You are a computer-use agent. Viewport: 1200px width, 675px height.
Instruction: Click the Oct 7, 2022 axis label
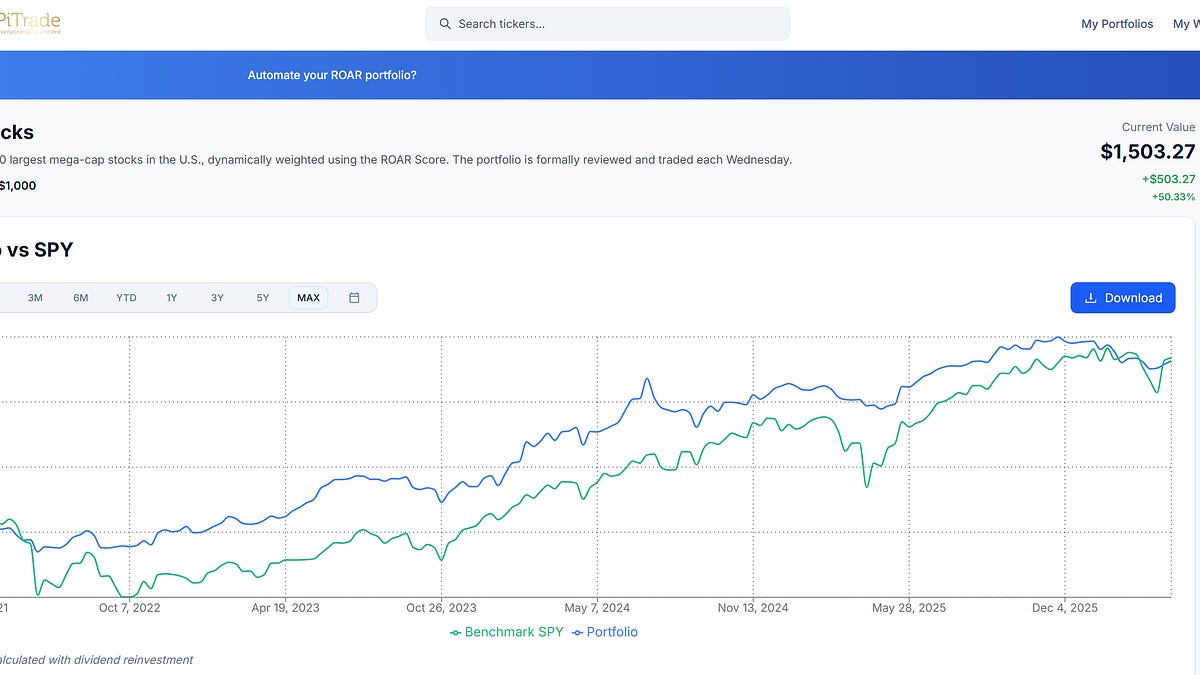tap(130, 607)
